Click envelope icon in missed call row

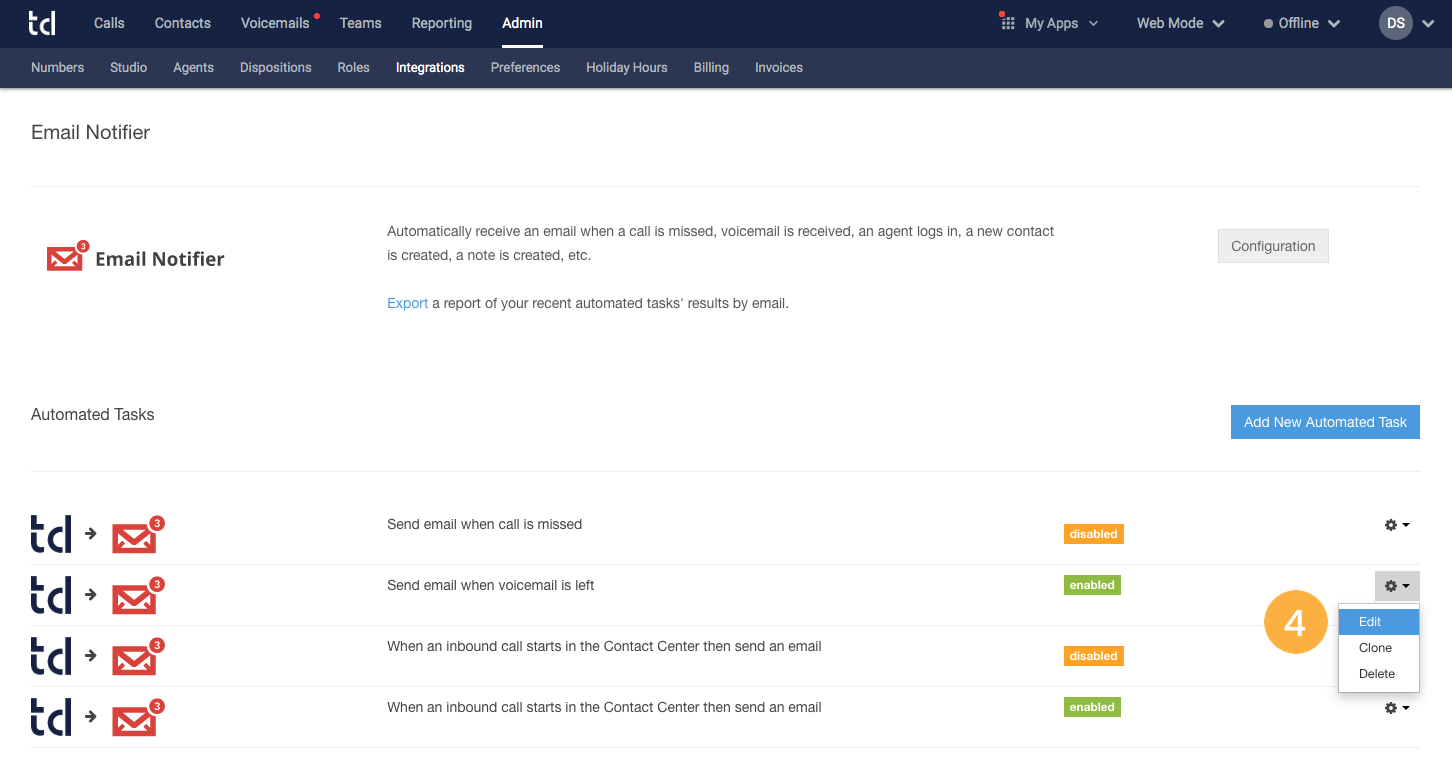point(137,536)
